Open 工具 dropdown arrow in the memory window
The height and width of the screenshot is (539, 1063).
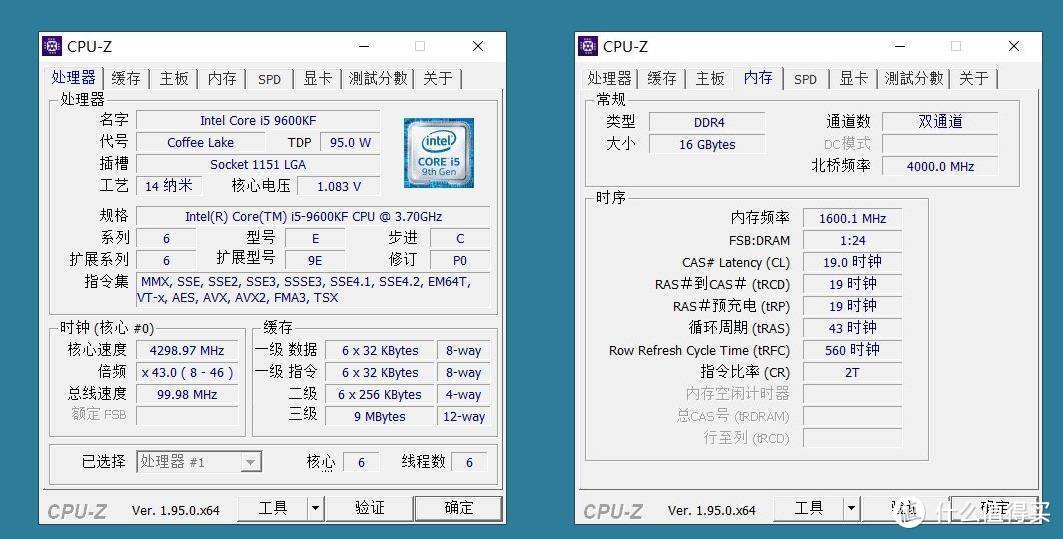851,508
